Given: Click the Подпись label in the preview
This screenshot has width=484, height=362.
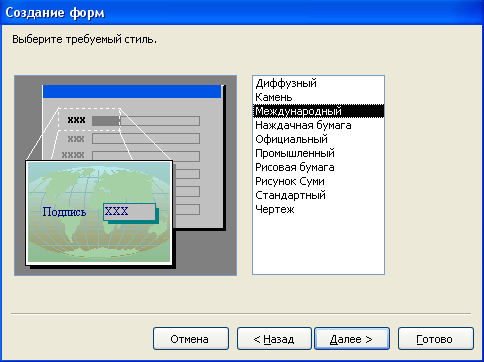Looking at the screenshot, I should (x=64, y=212).
